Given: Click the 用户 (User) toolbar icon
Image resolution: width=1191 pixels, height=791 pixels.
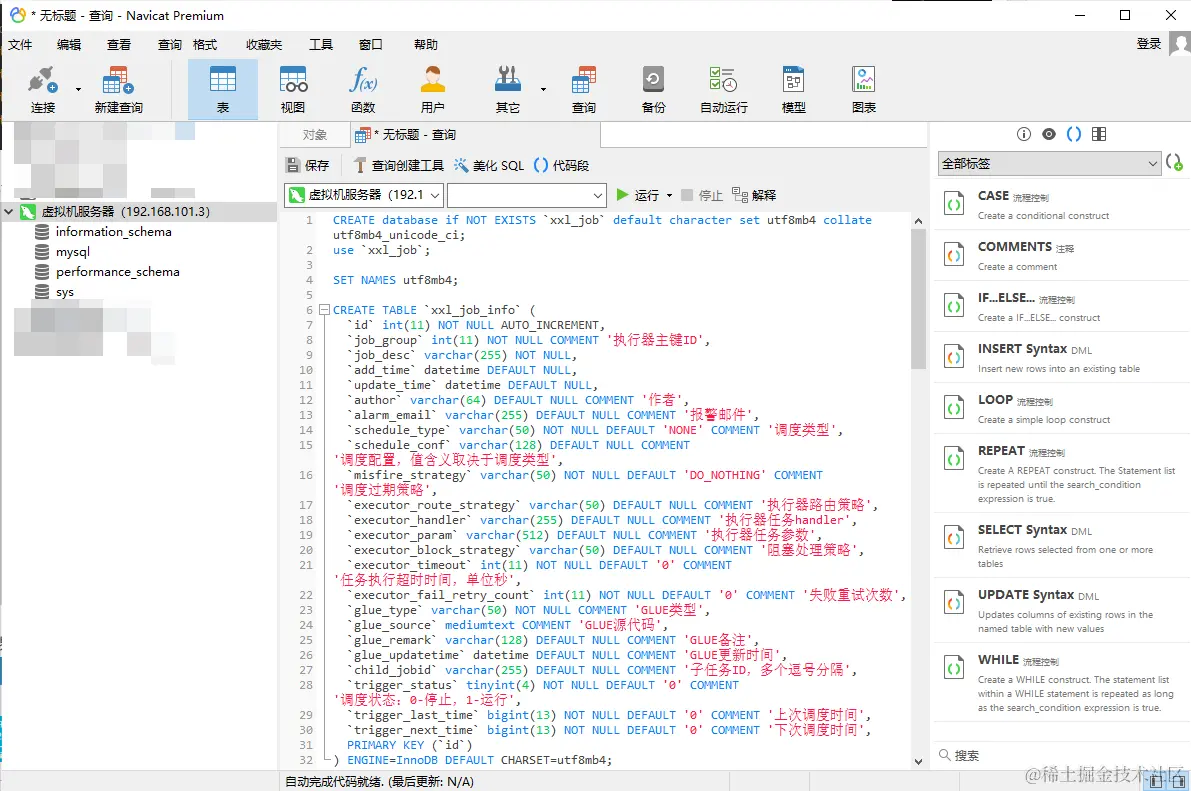Looking at the screenshot, I should [x=433, y=90].
